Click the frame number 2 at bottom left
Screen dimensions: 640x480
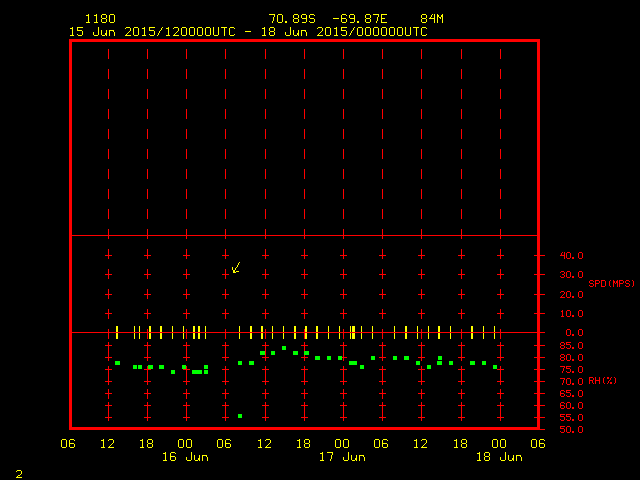19,472
